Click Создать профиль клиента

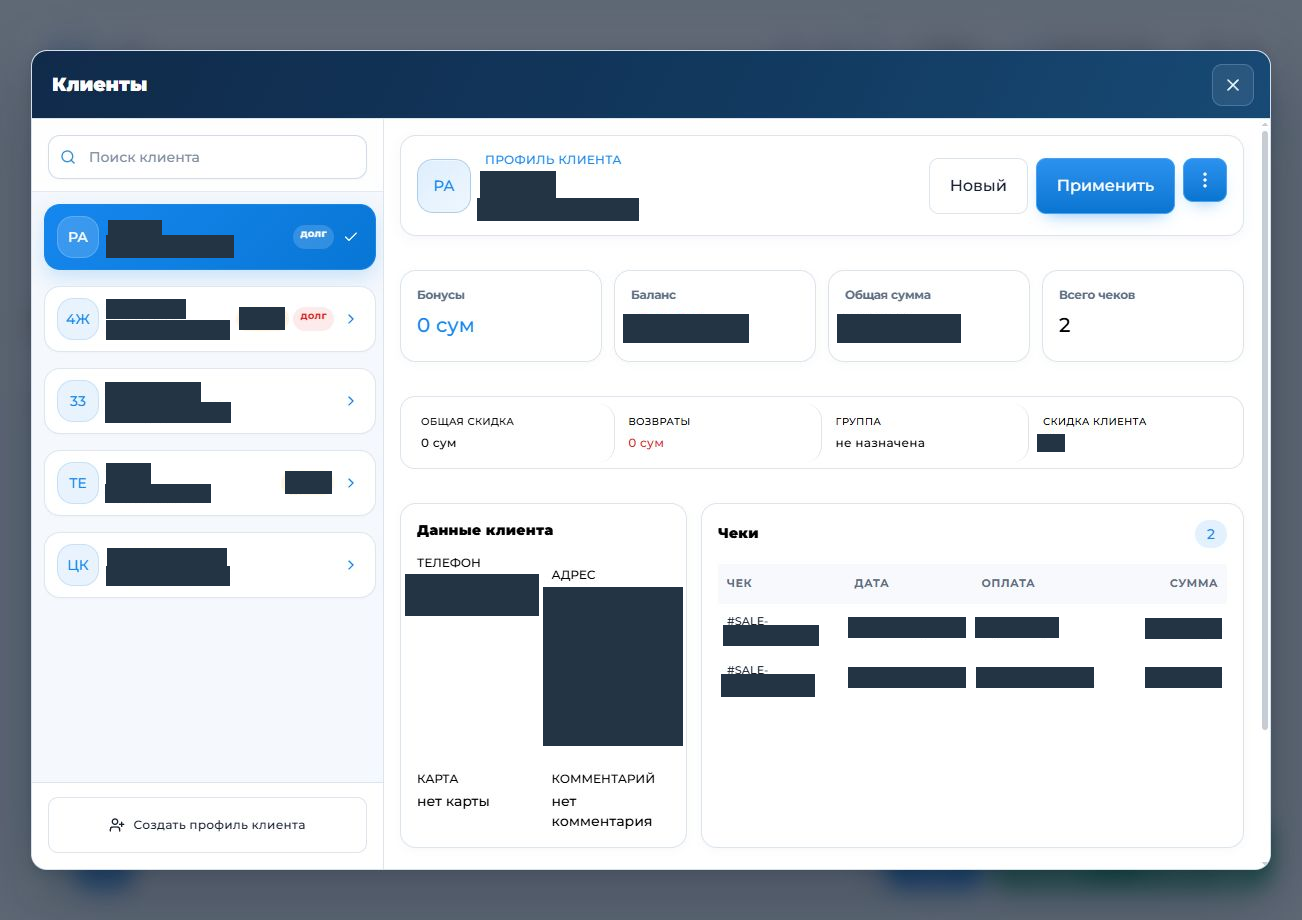pos(207,825)
